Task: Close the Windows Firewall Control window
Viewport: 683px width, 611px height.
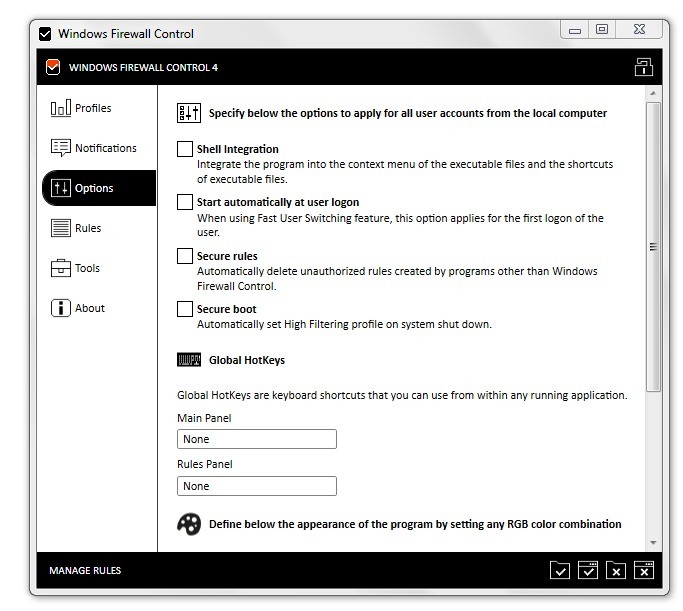Action: (x=639, y=30)
